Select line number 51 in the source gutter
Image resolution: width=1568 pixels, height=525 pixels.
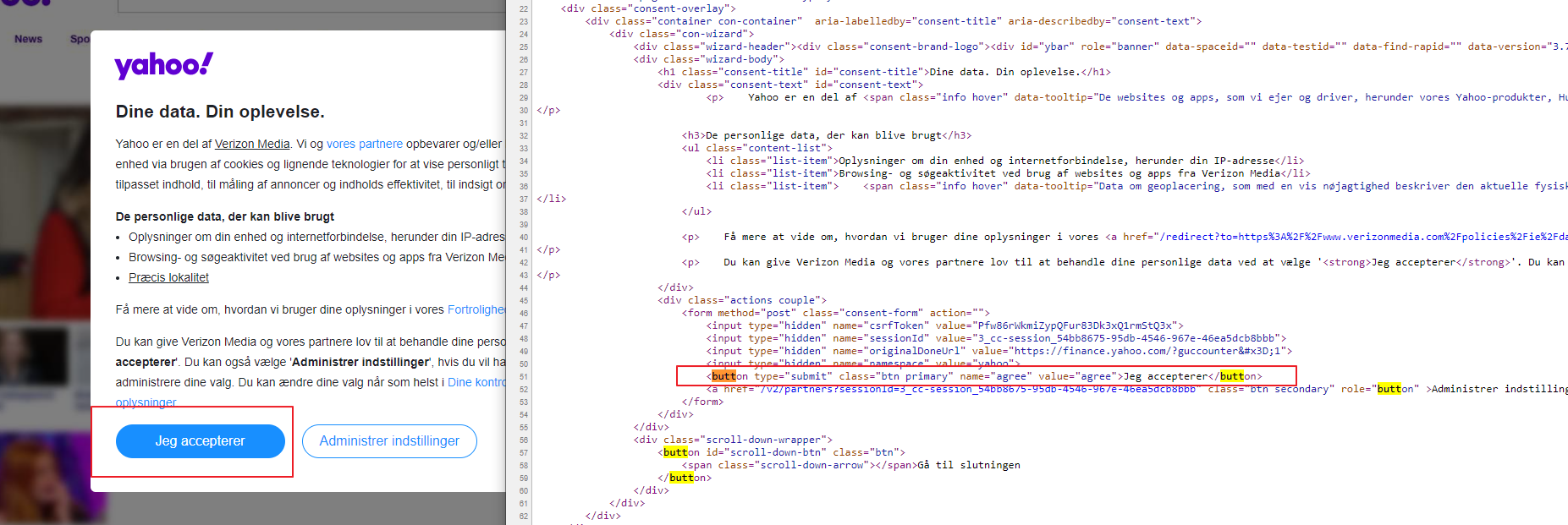tap(524, 377)
